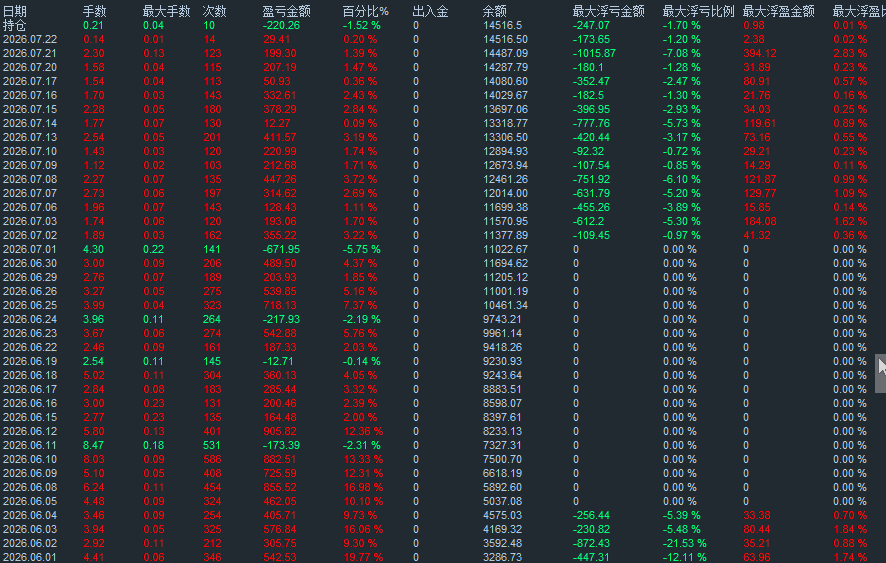Click the 394.12 floating profit cell
The height and width of the screenshot is (563, 886).
click(759, 53)
